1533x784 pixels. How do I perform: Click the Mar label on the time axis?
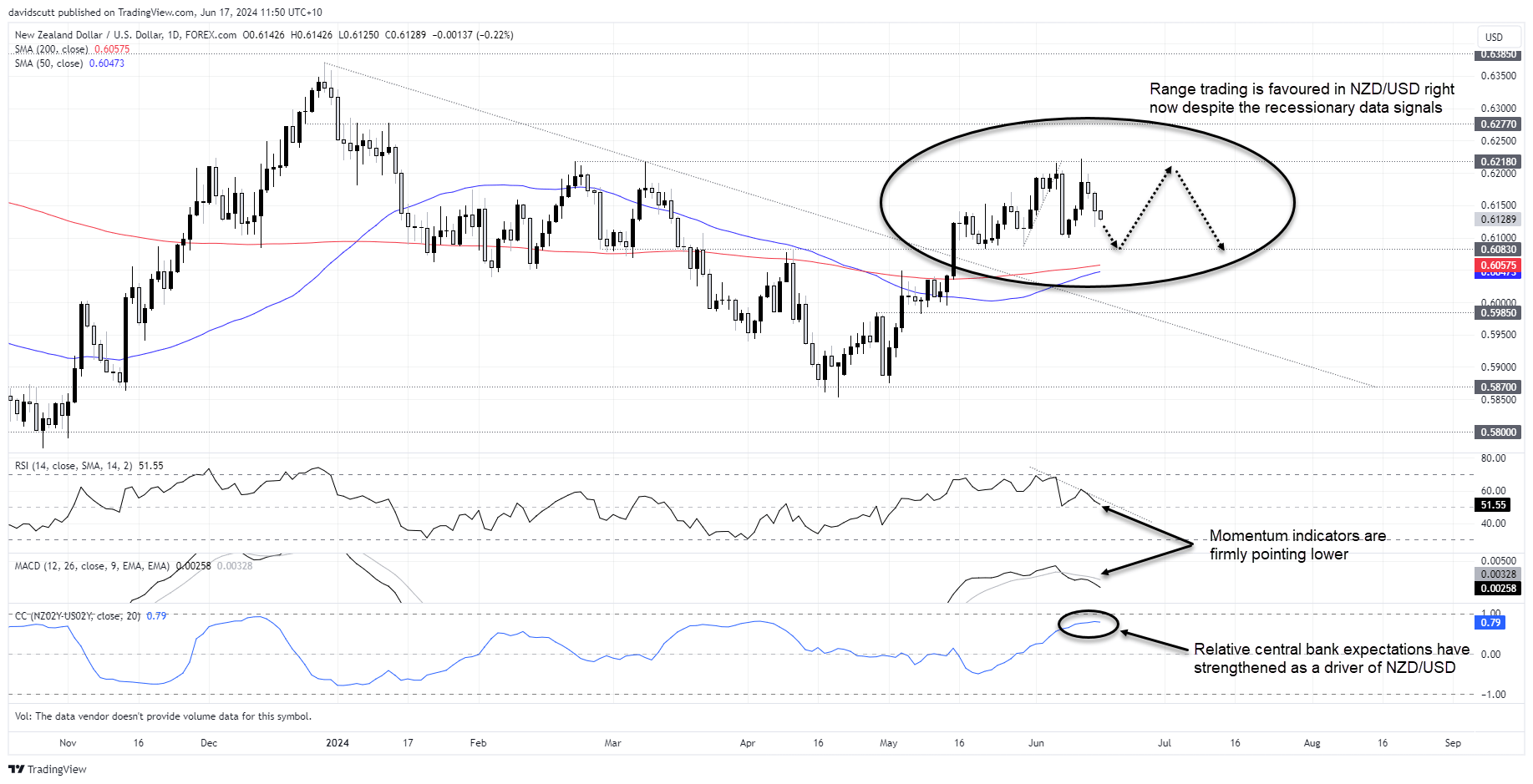pos(612,743)
